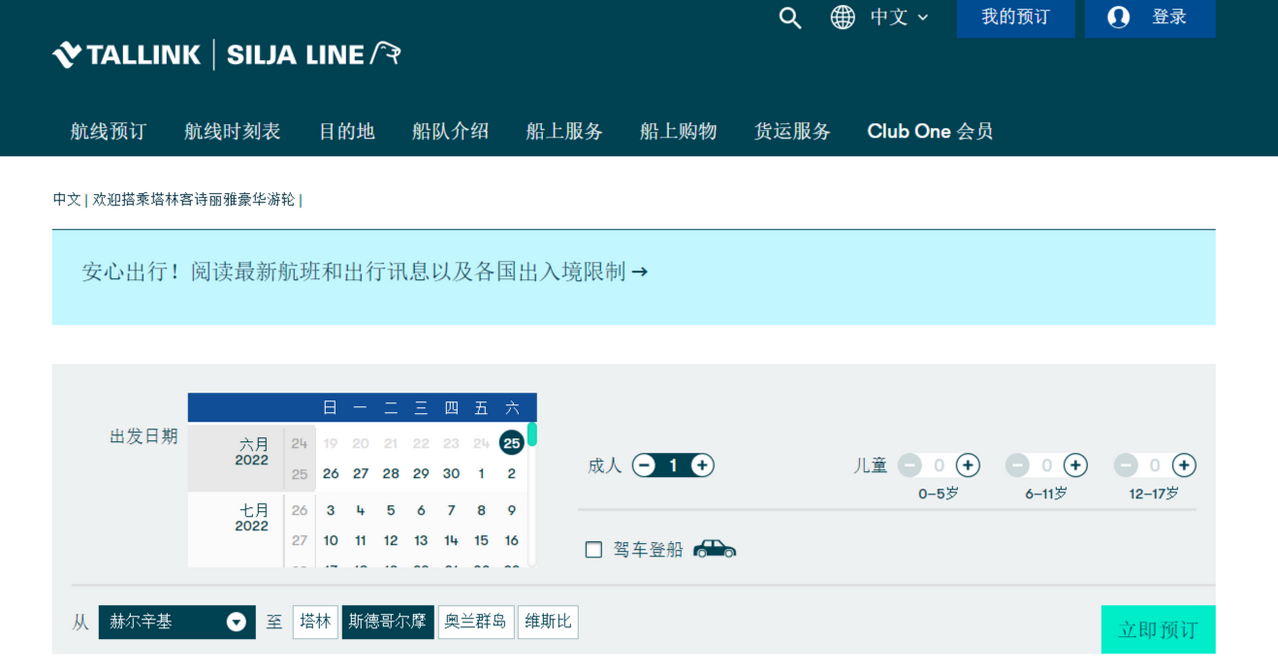The height and width of the screenshot is (672, 1278).
Task: Open the 目的地 menu
Action: [347, 131]
